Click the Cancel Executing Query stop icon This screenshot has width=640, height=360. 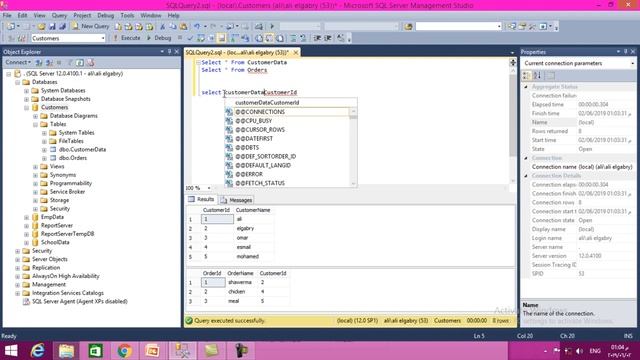[180, 38]
